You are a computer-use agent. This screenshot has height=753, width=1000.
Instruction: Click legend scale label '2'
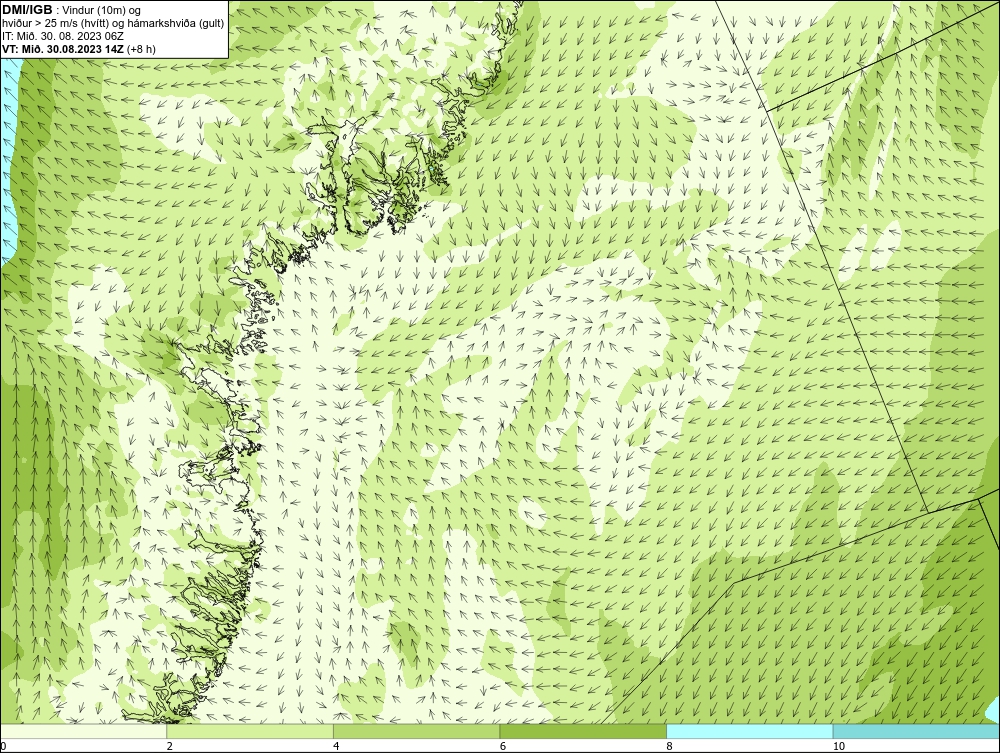coord(169,746)
